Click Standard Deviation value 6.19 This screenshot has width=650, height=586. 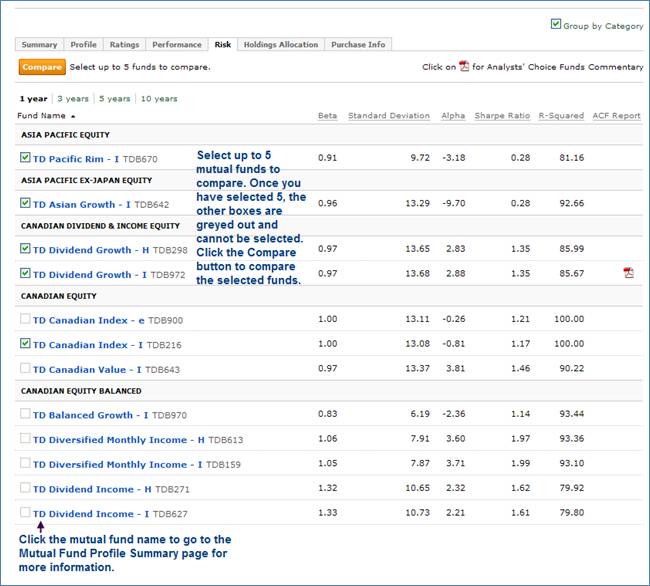[x=420, y=414]
